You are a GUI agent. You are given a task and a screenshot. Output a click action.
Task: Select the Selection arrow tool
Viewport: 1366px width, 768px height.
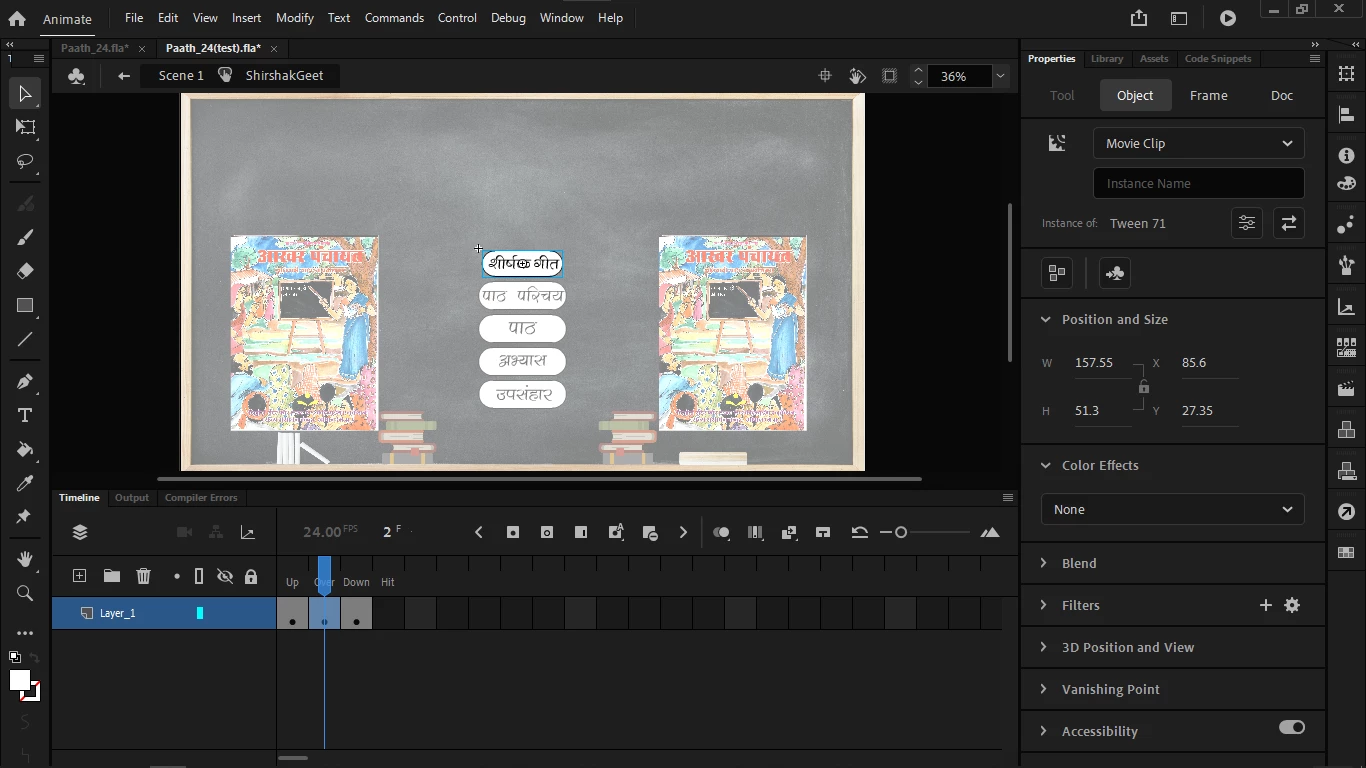pyautogui.click(x=25, y=94)
